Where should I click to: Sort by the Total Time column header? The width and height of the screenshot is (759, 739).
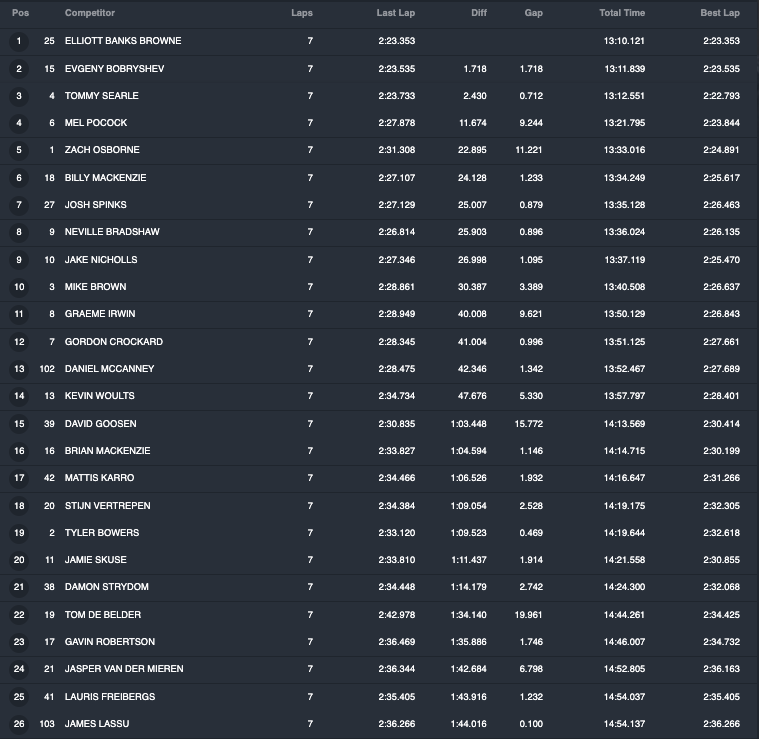coord(622,13)
